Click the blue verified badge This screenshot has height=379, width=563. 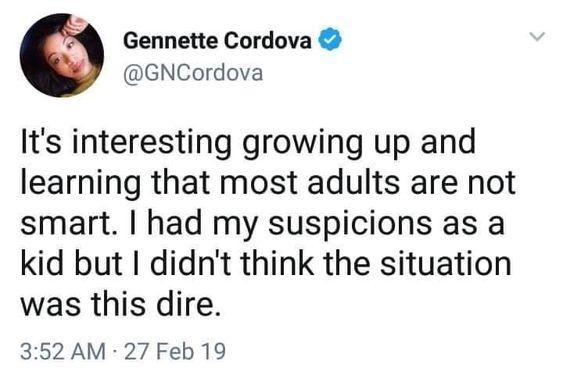[329, 40]
